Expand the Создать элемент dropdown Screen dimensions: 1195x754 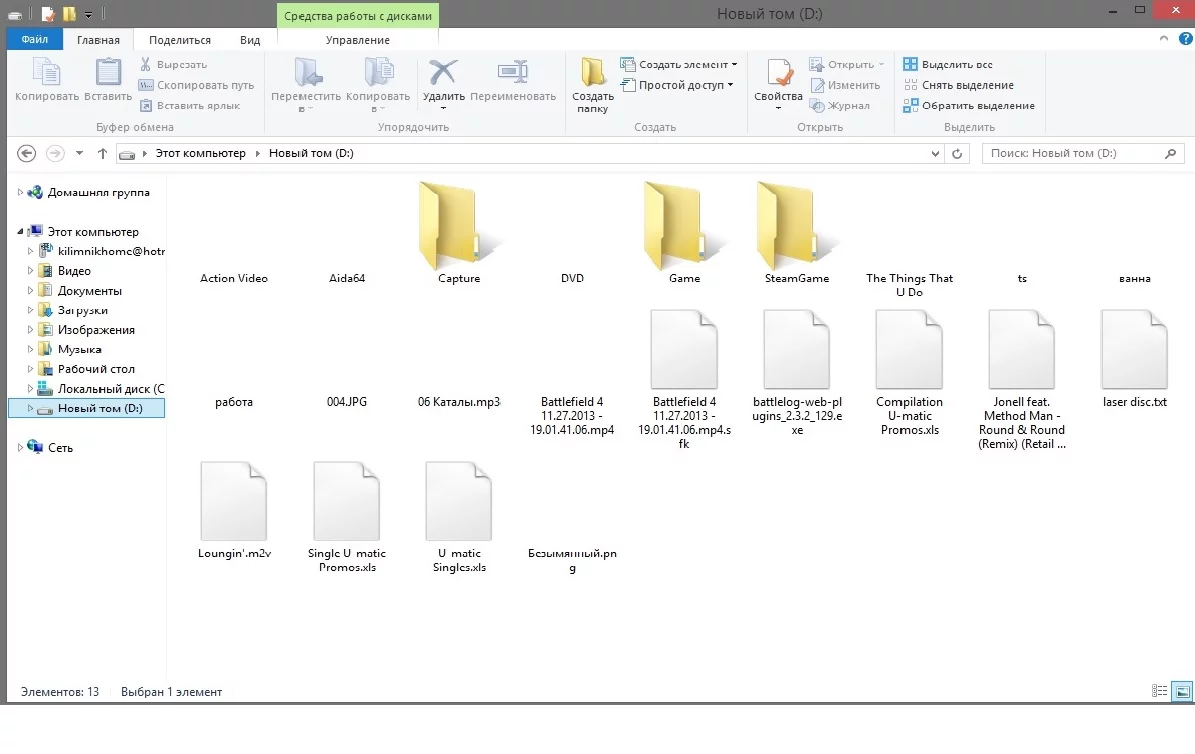tap(678, 63)
